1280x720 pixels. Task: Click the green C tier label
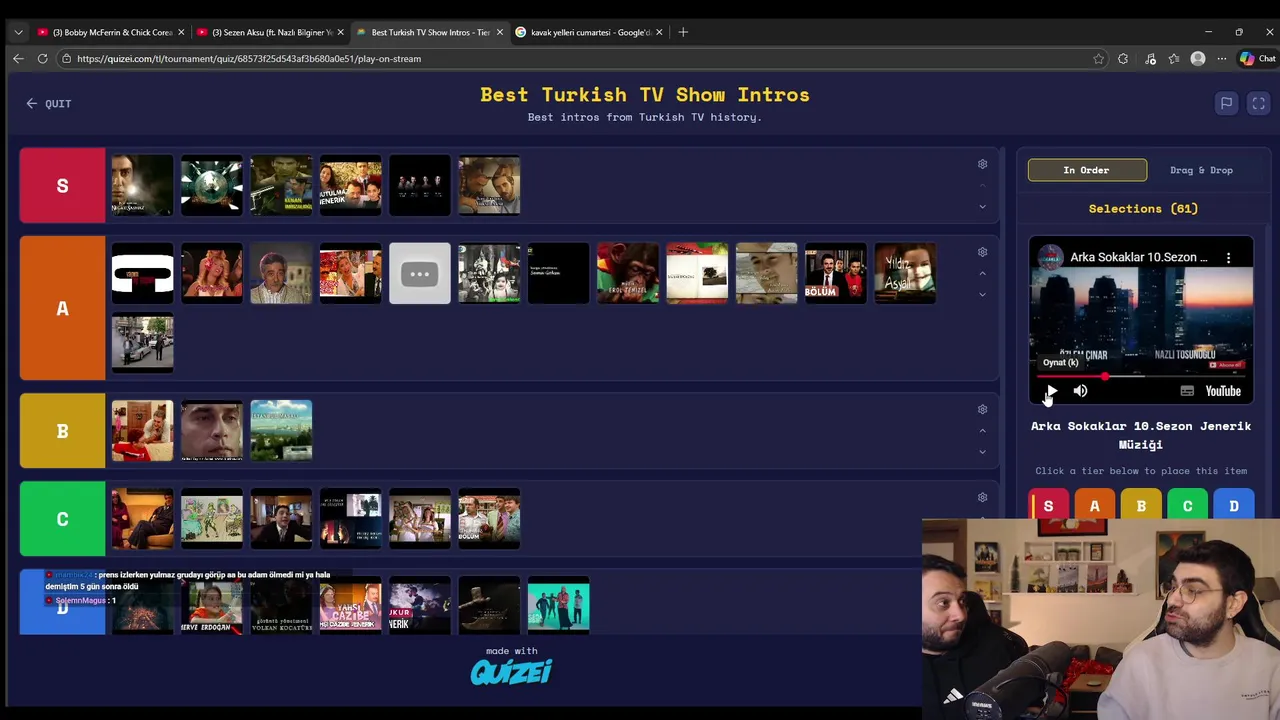tap(62, 519)
